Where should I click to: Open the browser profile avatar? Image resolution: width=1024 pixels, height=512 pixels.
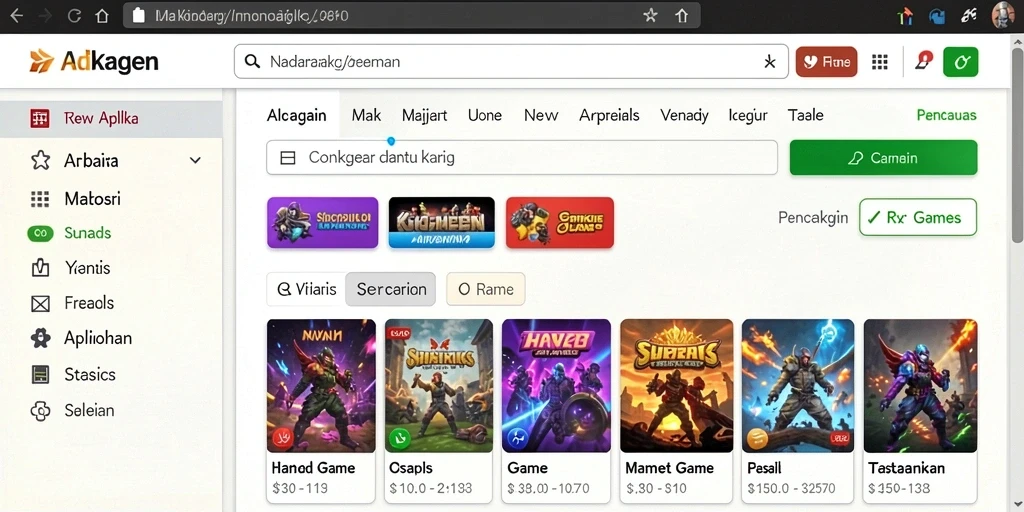[1002, 15]
